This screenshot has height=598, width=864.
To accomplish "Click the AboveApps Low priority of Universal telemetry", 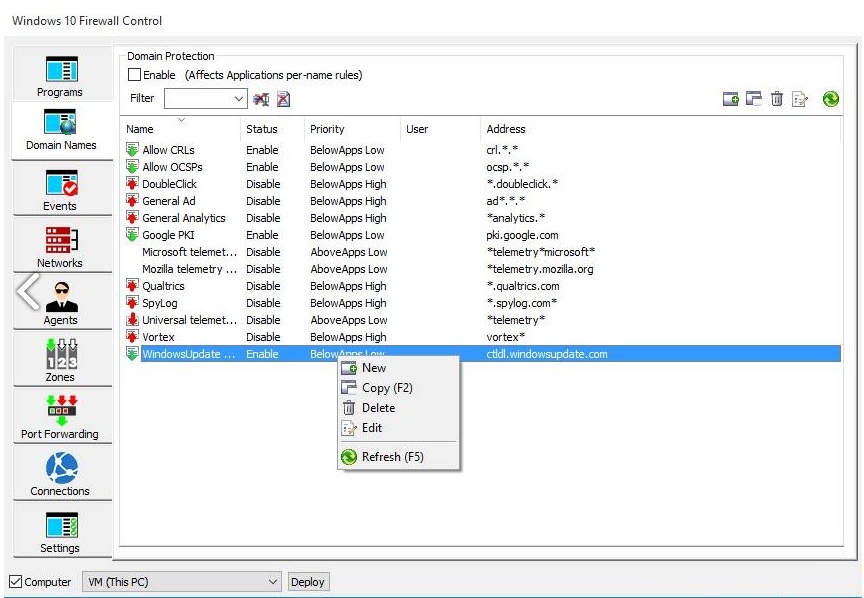I will pyautogui.click(x=349, y=320).
